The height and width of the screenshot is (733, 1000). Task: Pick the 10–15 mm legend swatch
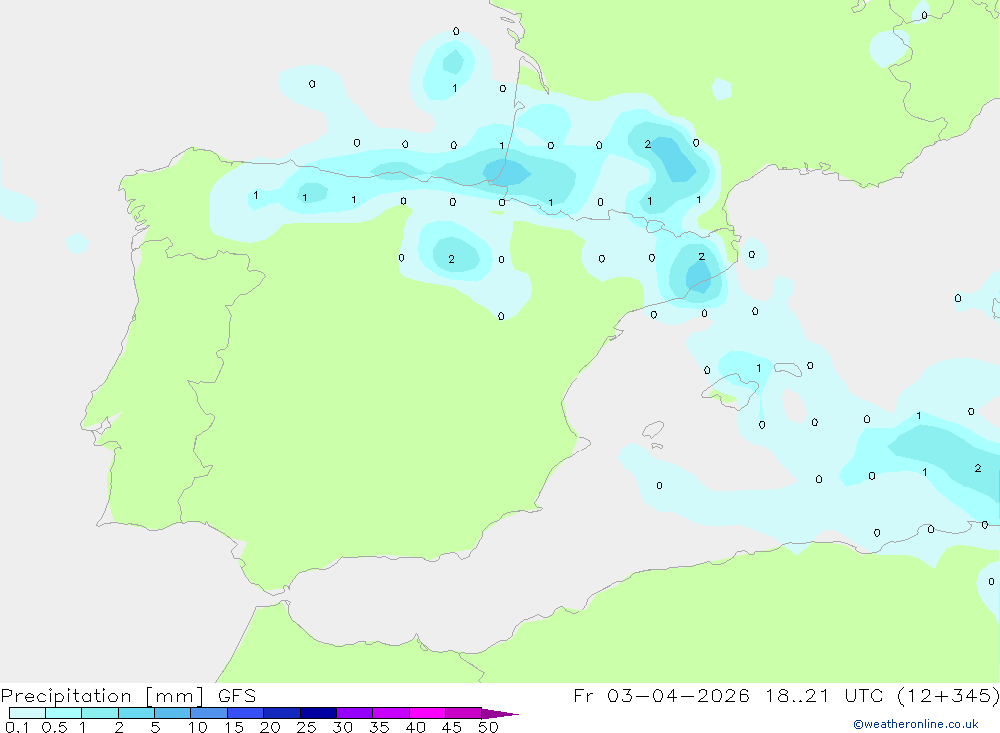[209, 713]
